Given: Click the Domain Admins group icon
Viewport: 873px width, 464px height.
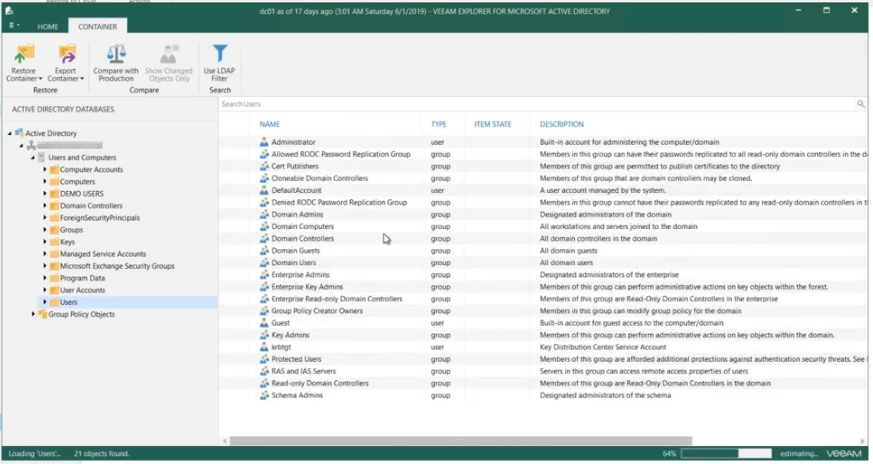Looking at the screenshot, I should click(x=264, y=214).
